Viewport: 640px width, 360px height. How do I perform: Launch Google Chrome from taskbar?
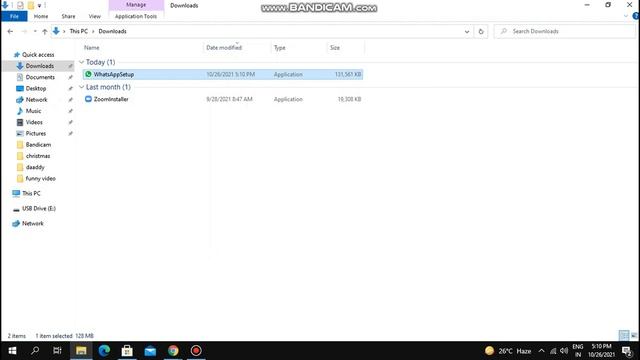(173, 351)
